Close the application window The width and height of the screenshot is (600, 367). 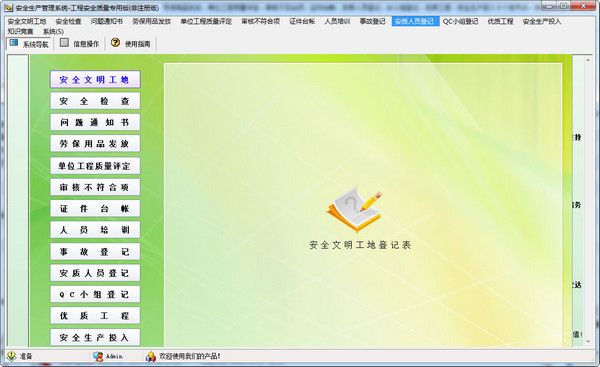point(584,6)
